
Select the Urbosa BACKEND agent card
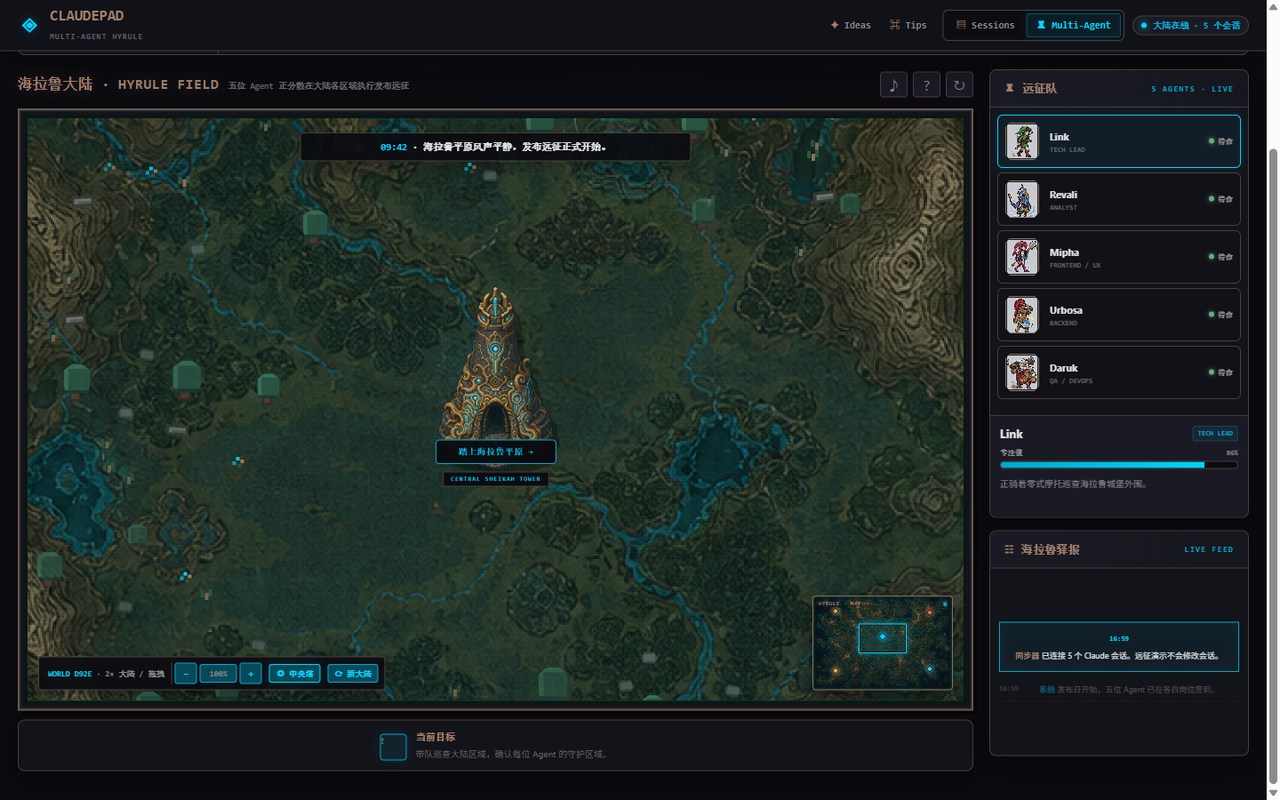pyautogui.click(x=1119, y=315)
